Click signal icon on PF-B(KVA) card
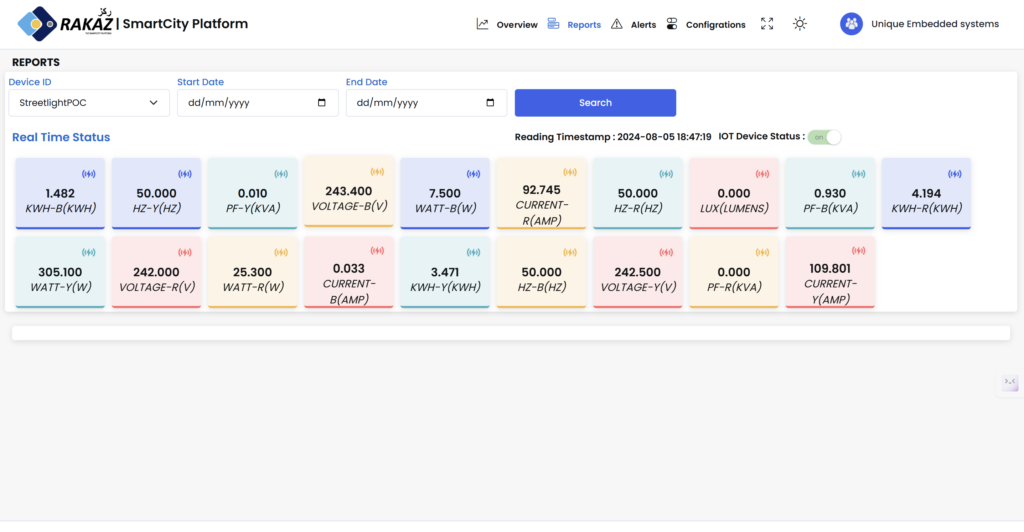 pos(859,174)
